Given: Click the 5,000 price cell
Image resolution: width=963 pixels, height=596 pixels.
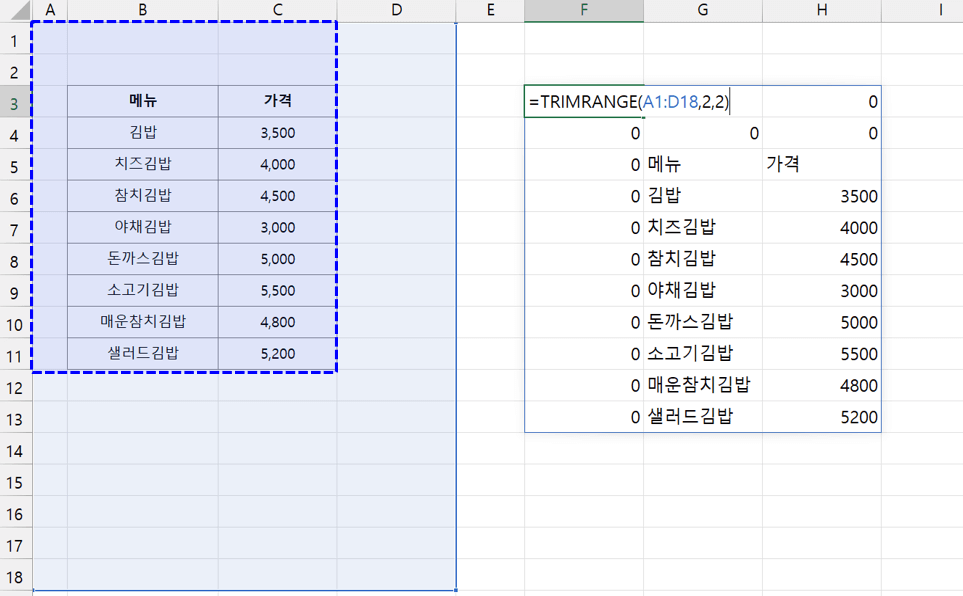Looking at the screenshot, I should click(x=278, y=259).
